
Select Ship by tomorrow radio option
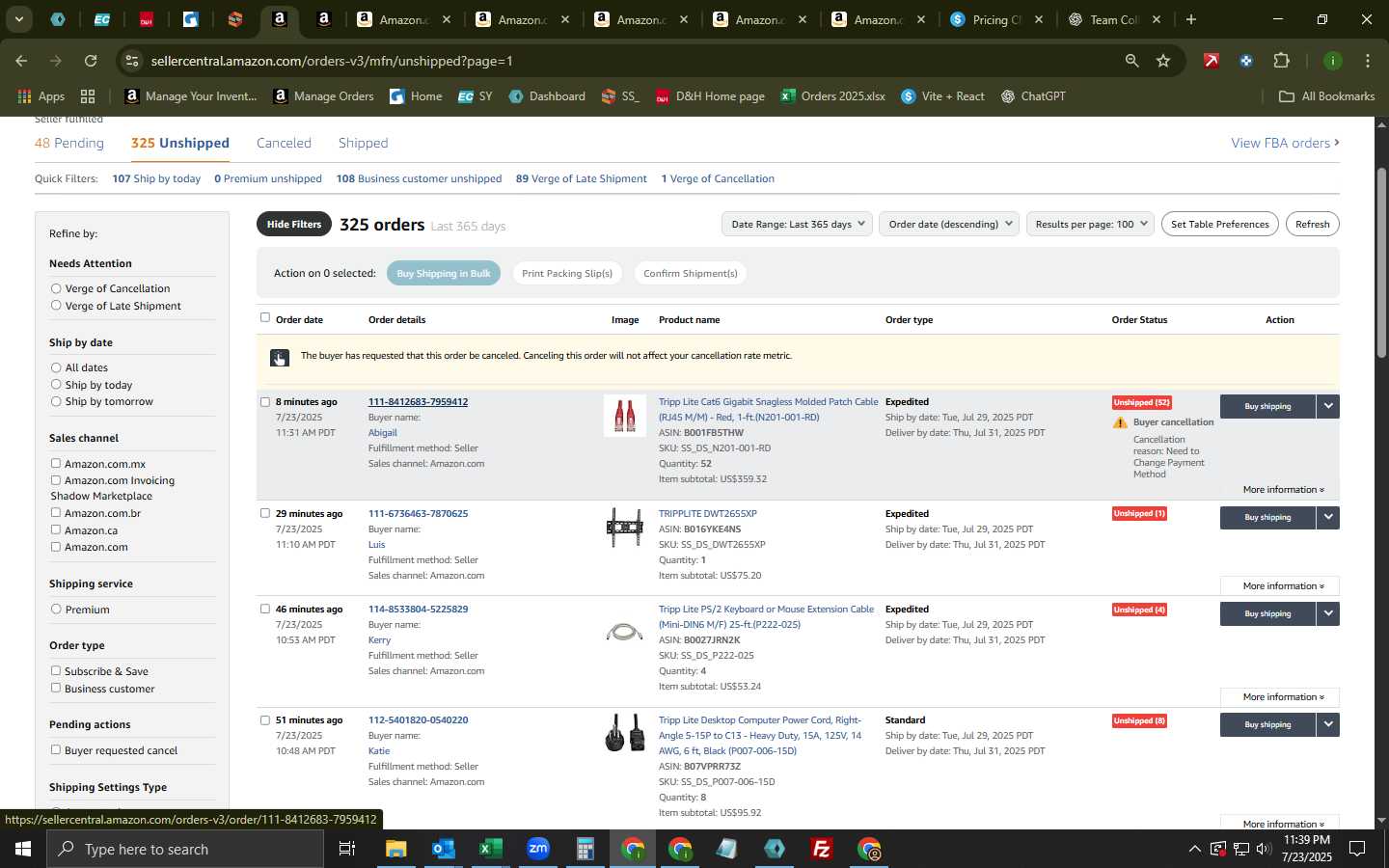coord(56,401)
